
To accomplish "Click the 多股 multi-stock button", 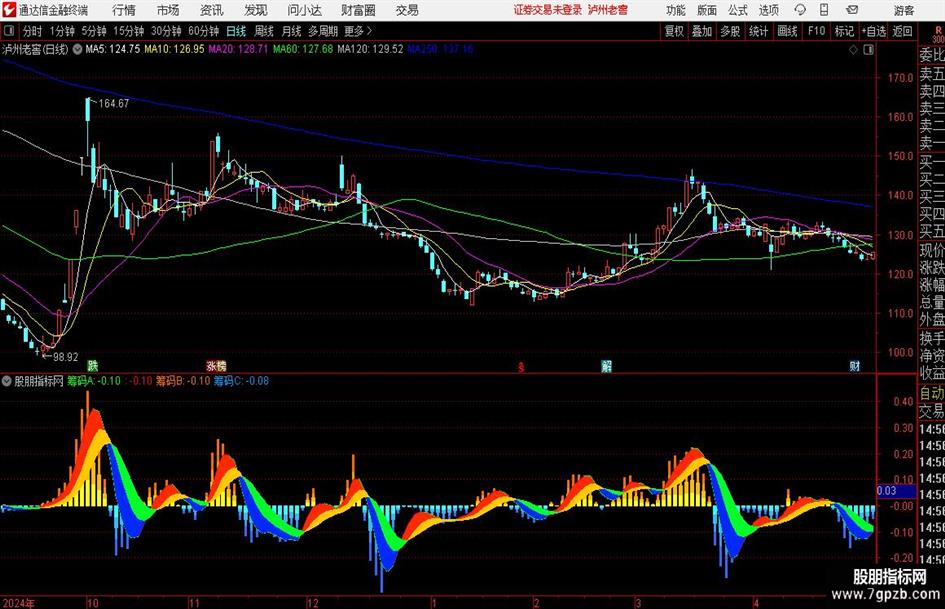I will (x=730, y=31).
